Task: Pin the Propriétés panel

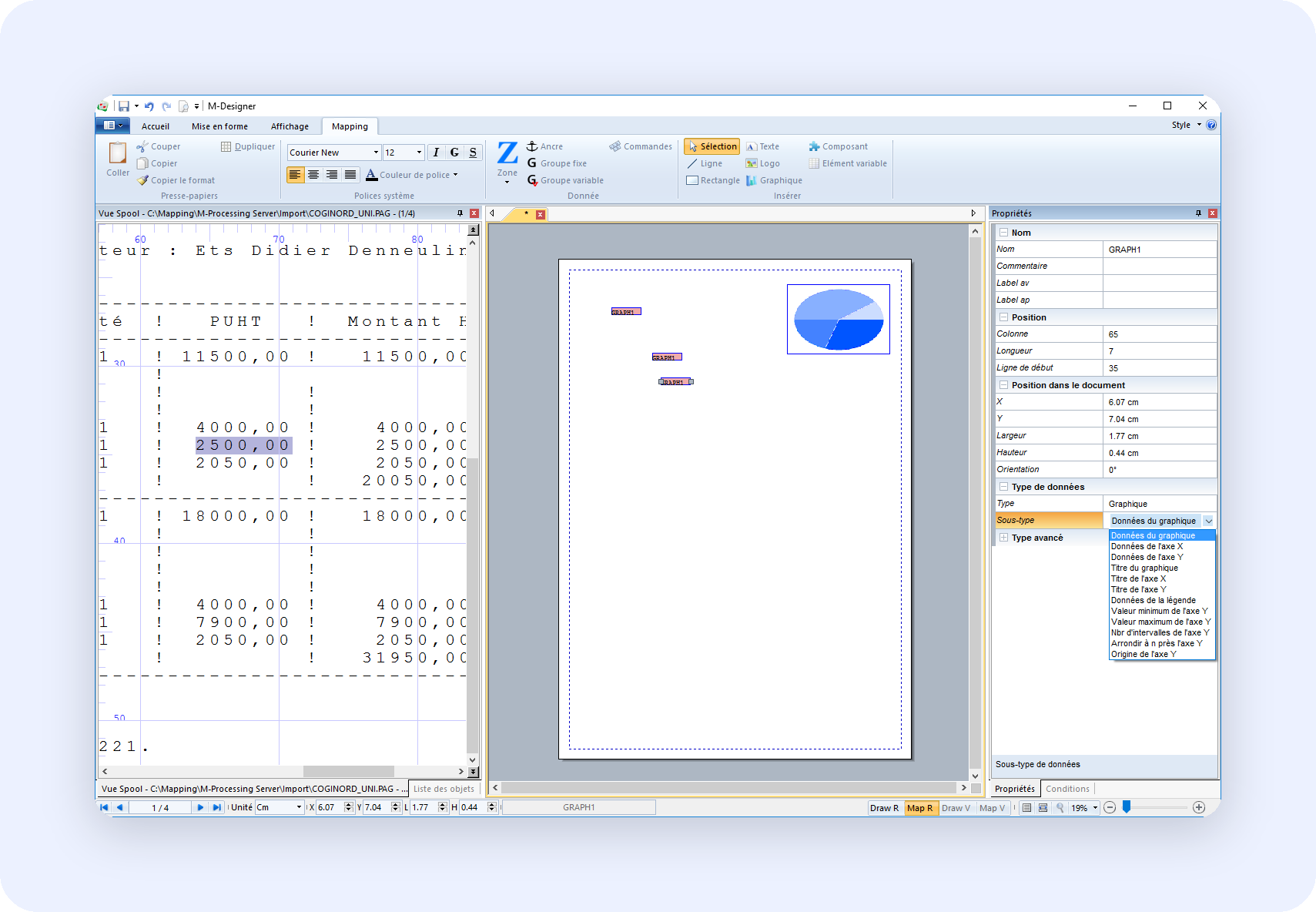Action: coord(1198,213)
